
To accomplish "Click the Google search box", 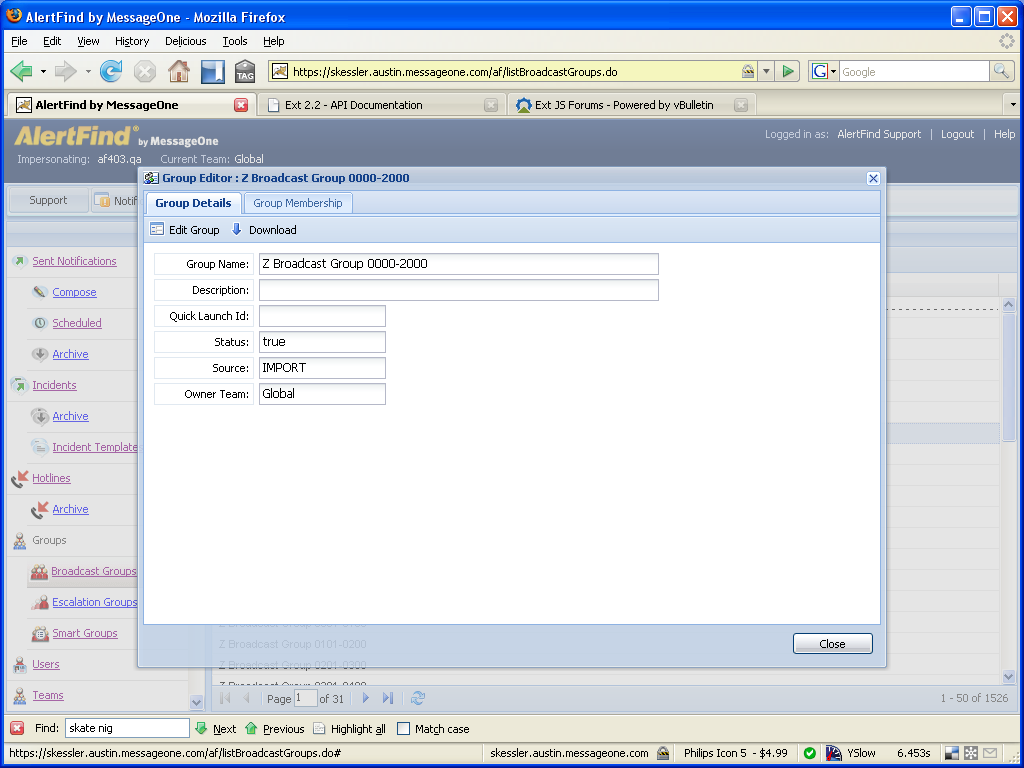I will (914, 72).
